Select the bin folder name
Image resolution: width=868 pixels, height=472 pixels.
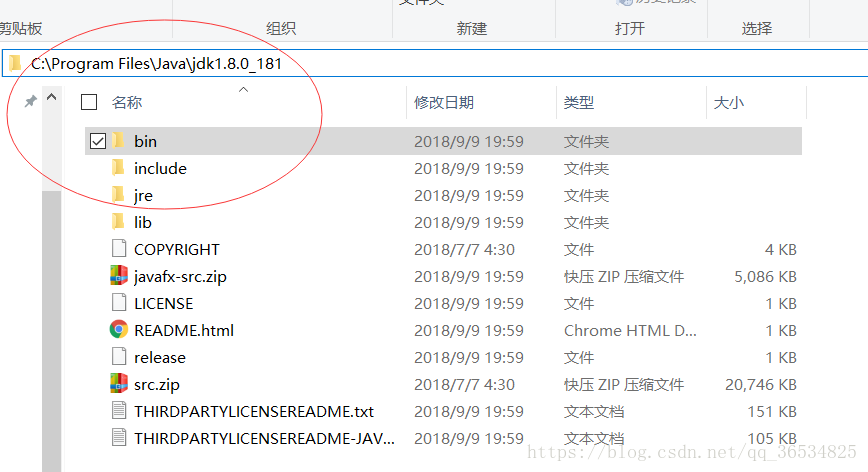point(146,141)
